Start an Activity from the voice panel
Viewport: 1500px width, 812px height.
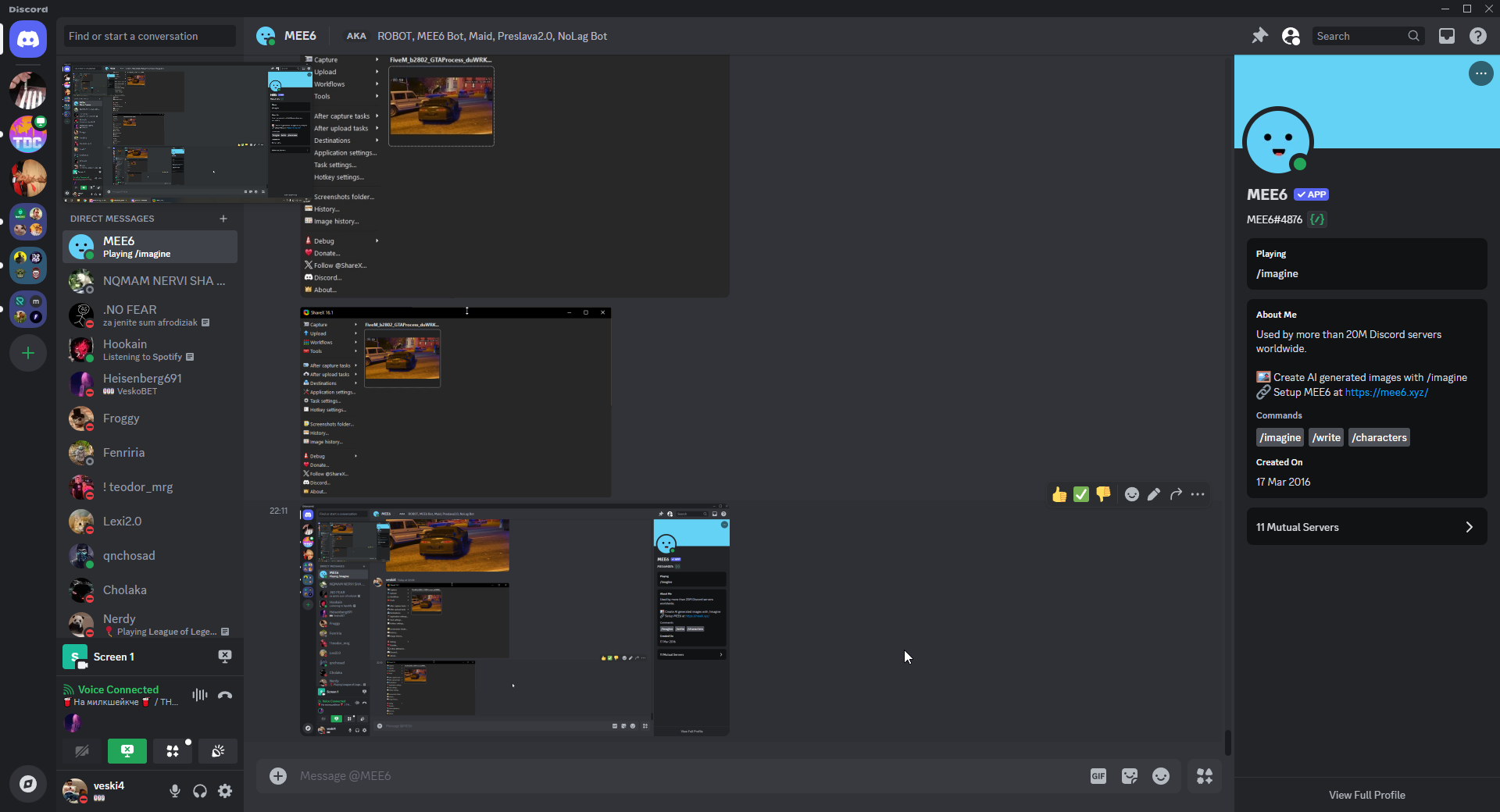(x=173, y=751)
